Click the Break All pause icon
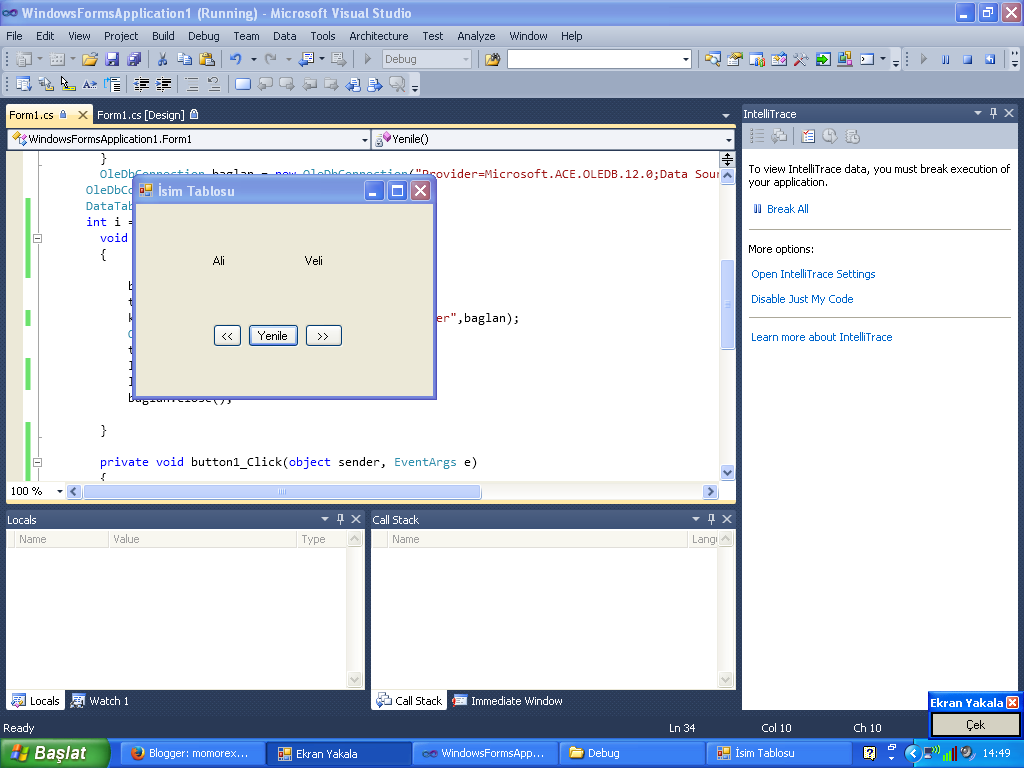Image resolution: width=1024 pixels, height=768 pixels. click(x=945, y=59)
